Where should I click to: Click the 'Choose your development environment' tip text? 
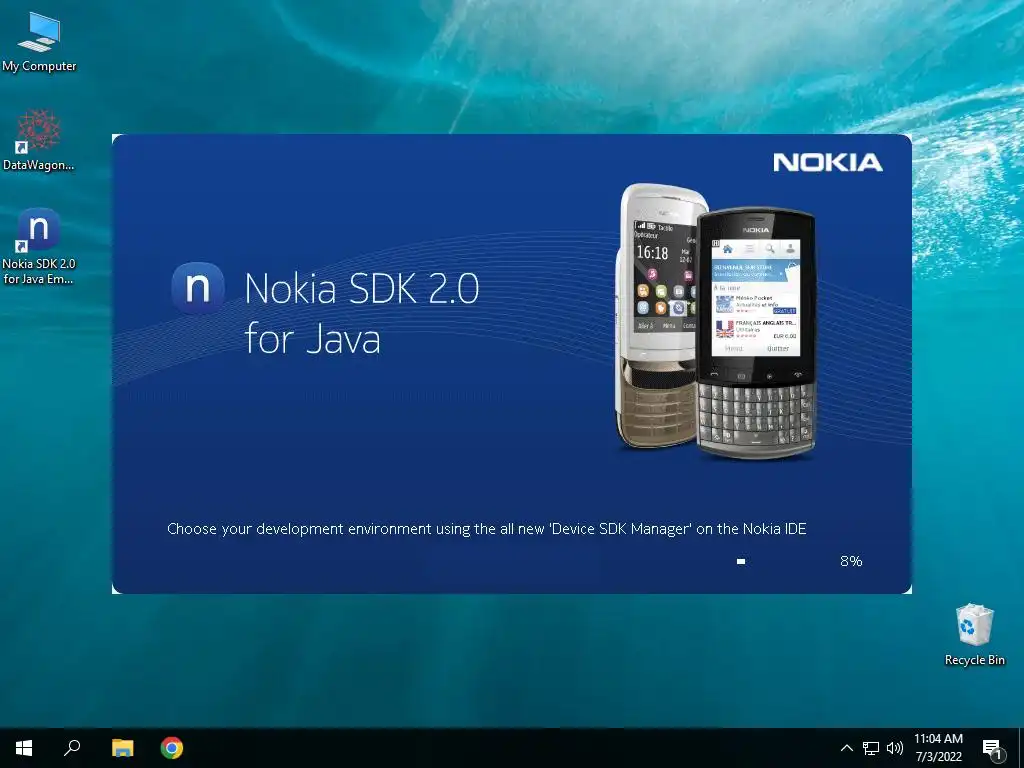(x=487, y=528)
